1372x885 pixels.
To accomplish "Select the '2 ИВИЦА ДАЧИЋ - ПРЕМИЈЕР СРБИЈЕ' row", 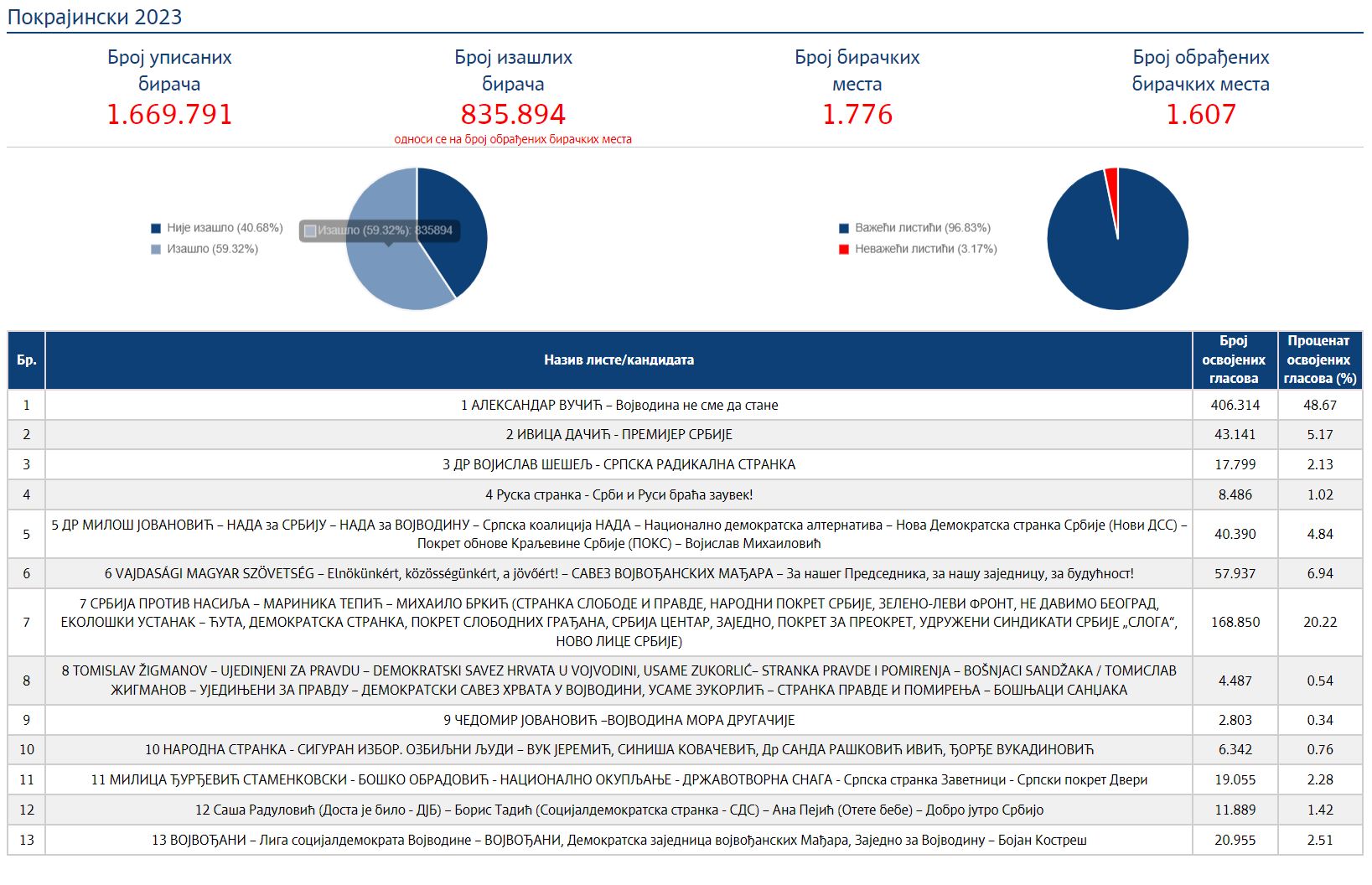I will [x=619, y=435].
